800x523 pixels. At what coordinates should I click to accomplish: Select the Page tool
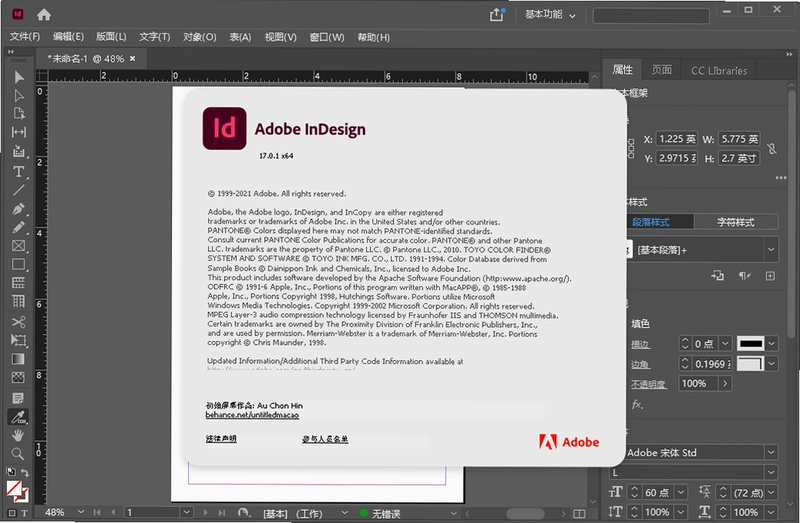[x=19, y=113]
